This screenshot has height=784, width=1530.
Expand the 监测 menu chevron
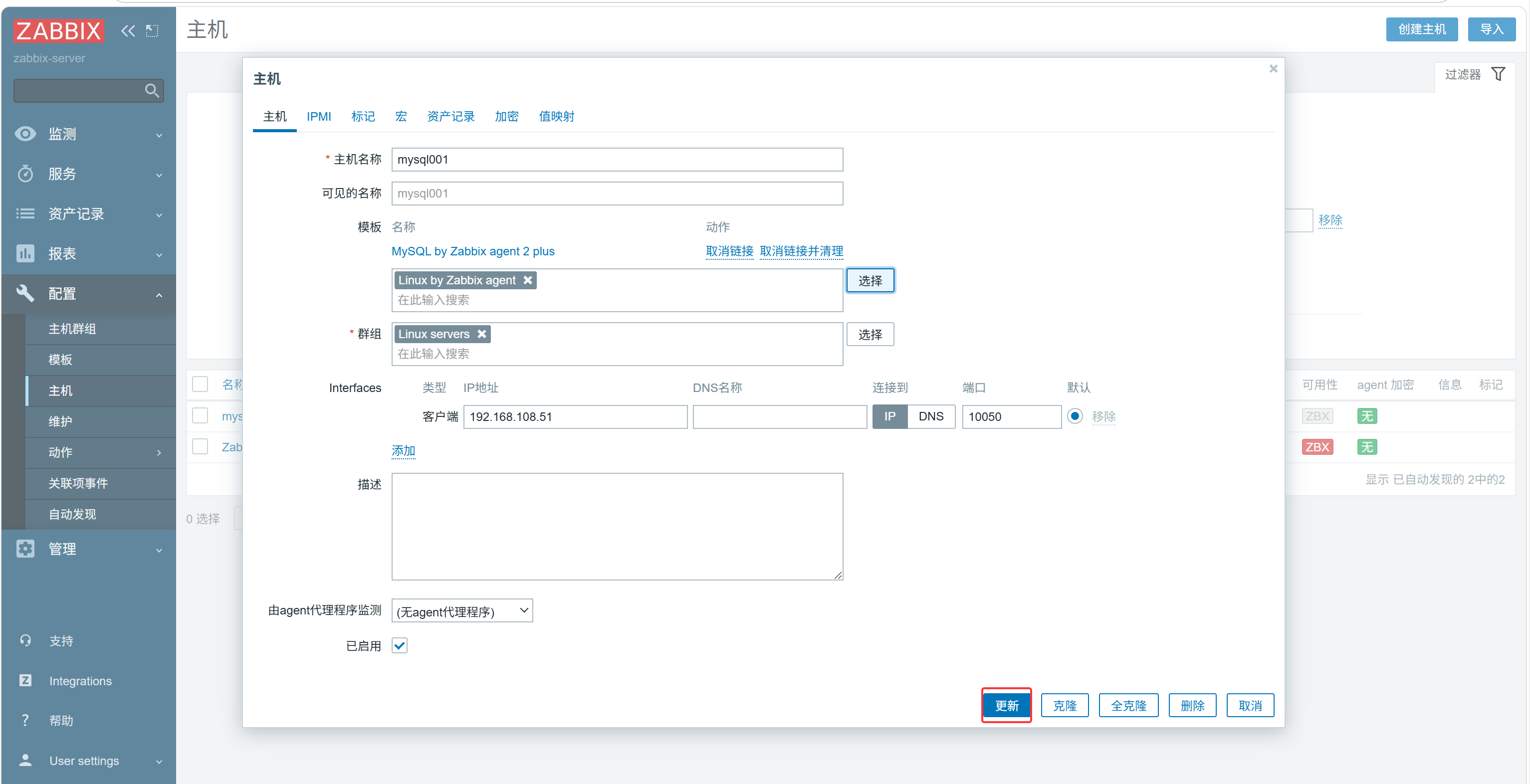click(x=159, y=136)
